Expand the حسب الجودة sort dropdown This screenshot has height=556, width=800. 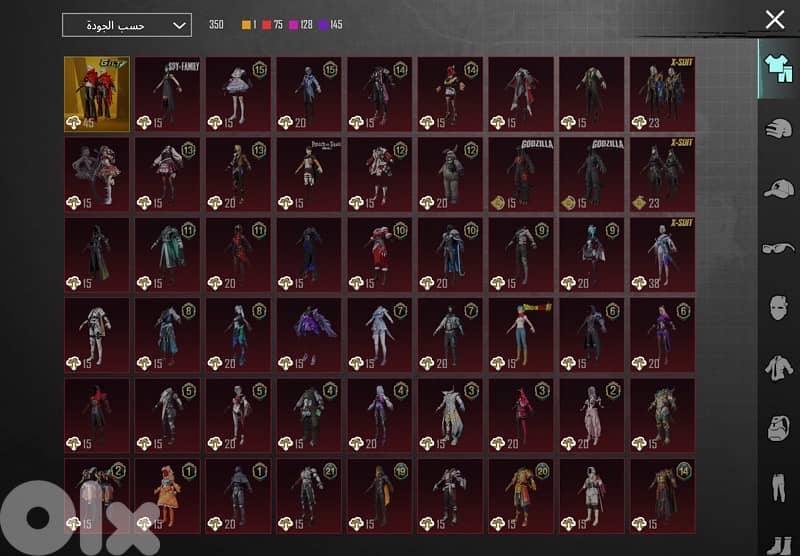coord(126,25)
